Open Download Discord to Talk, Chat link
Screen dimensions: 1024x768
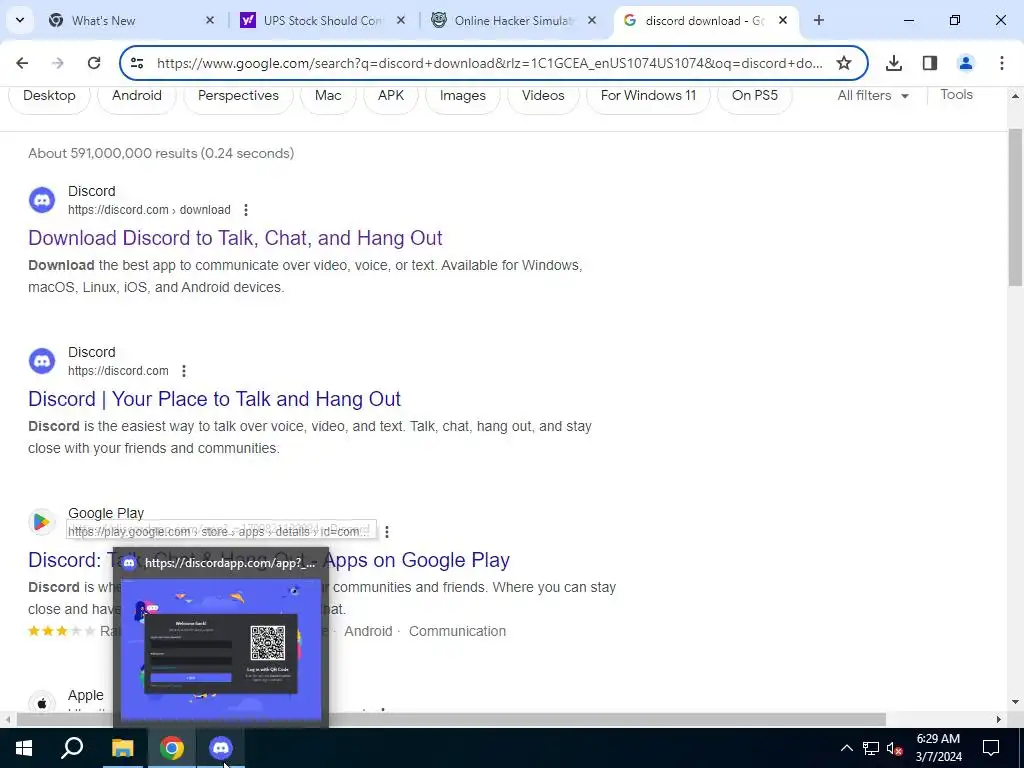[x=235, y=238]
